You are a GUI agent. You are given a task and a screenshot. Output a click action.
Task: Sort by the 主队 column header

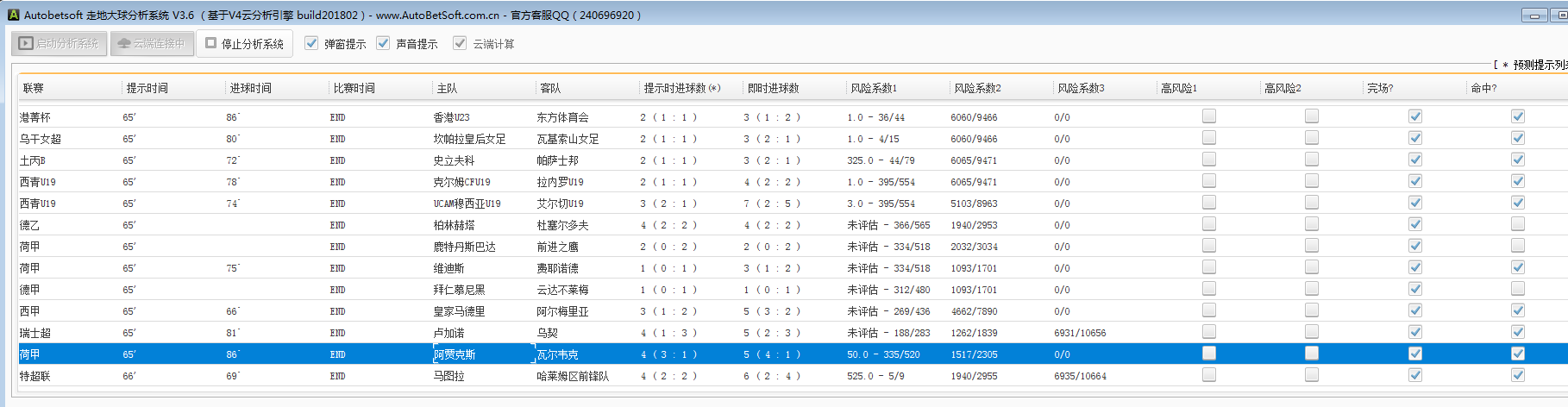pyautogui.click(x=447, y=88)
